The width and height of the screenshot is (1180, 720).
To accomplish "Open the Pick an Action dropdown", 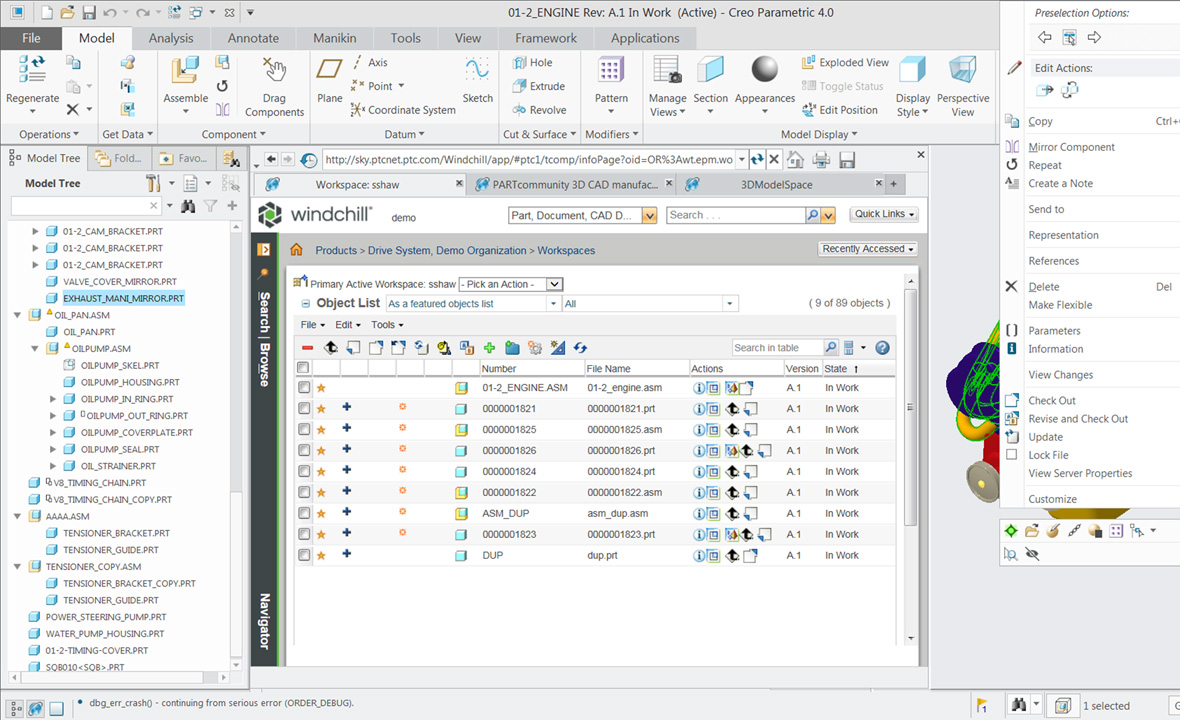I will click(509, 283).
